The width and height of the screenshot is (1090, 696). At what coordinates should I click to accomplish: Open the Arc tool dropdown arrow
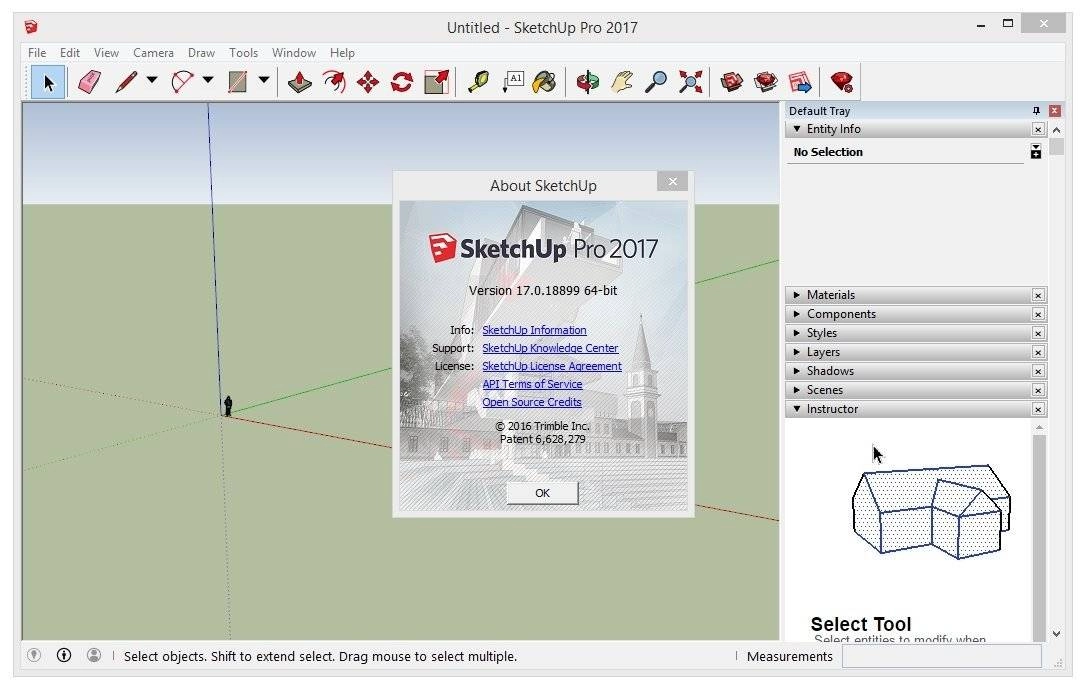pyautogui.click(x=208, y=80)
